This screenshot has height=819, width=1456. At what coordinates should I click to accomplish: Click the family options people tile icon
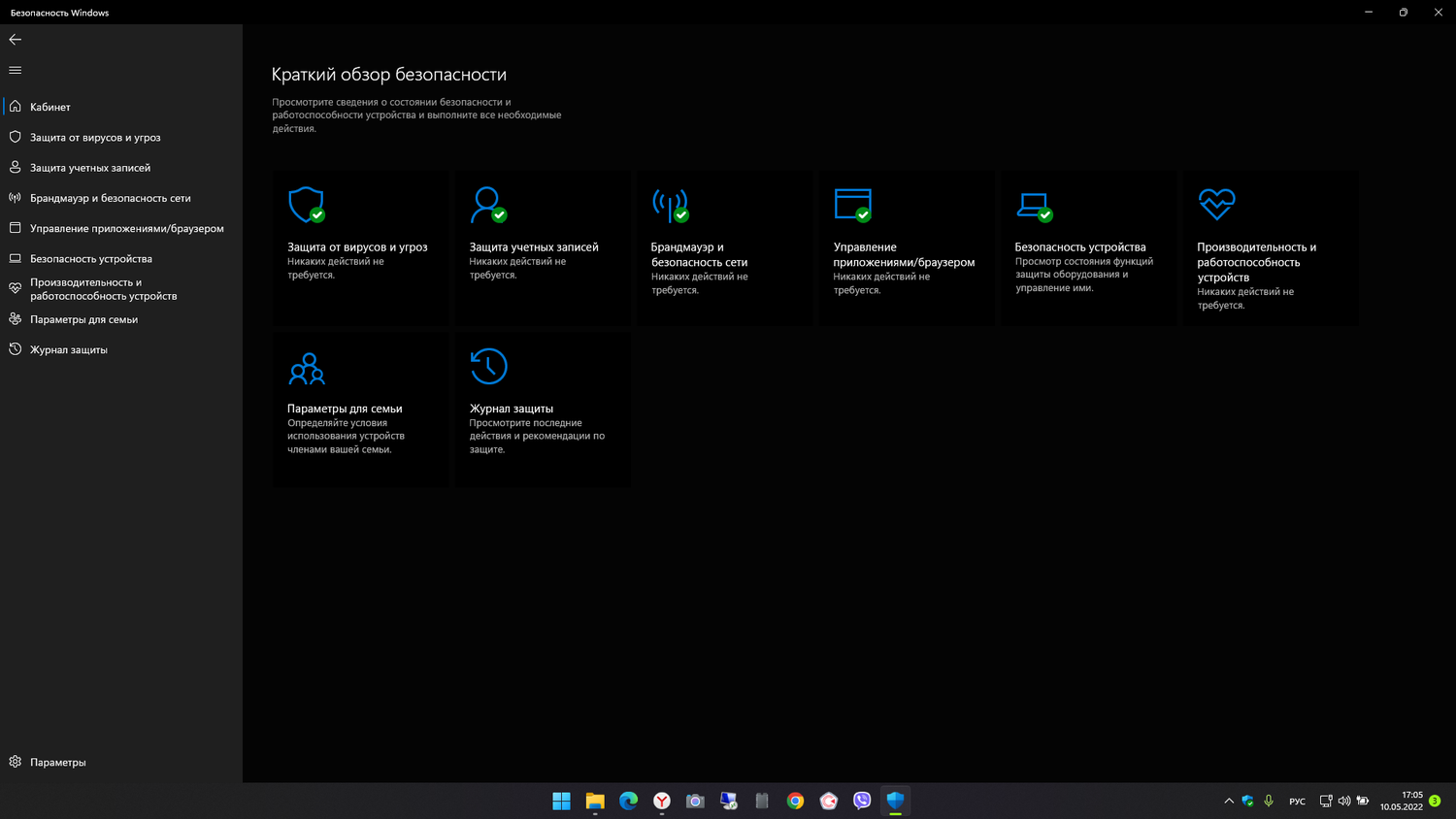pyautogui.click(x=307, y=368)
